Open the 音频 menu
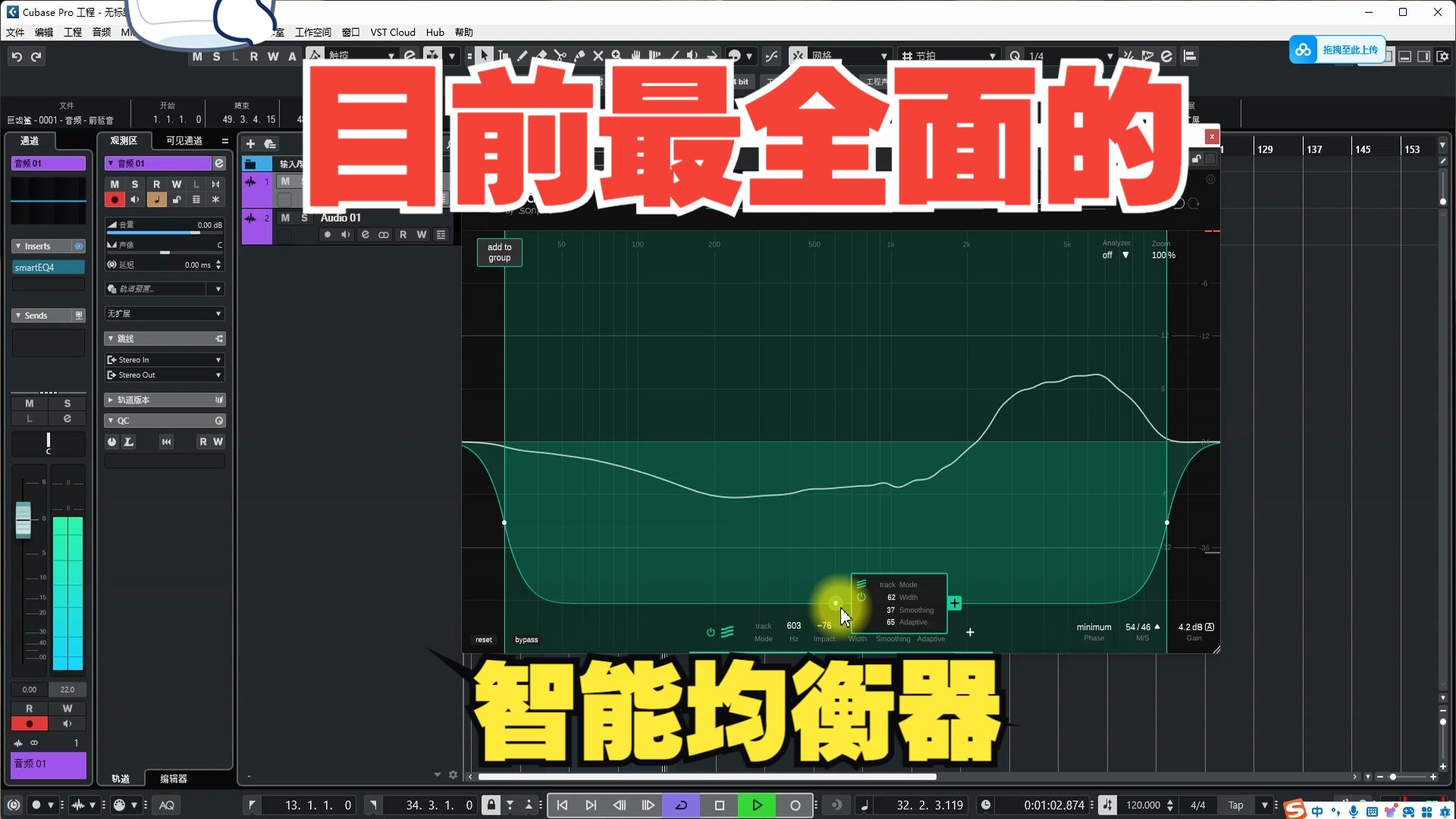Viewport: 1456px width, 819px height. coord(102,33)
